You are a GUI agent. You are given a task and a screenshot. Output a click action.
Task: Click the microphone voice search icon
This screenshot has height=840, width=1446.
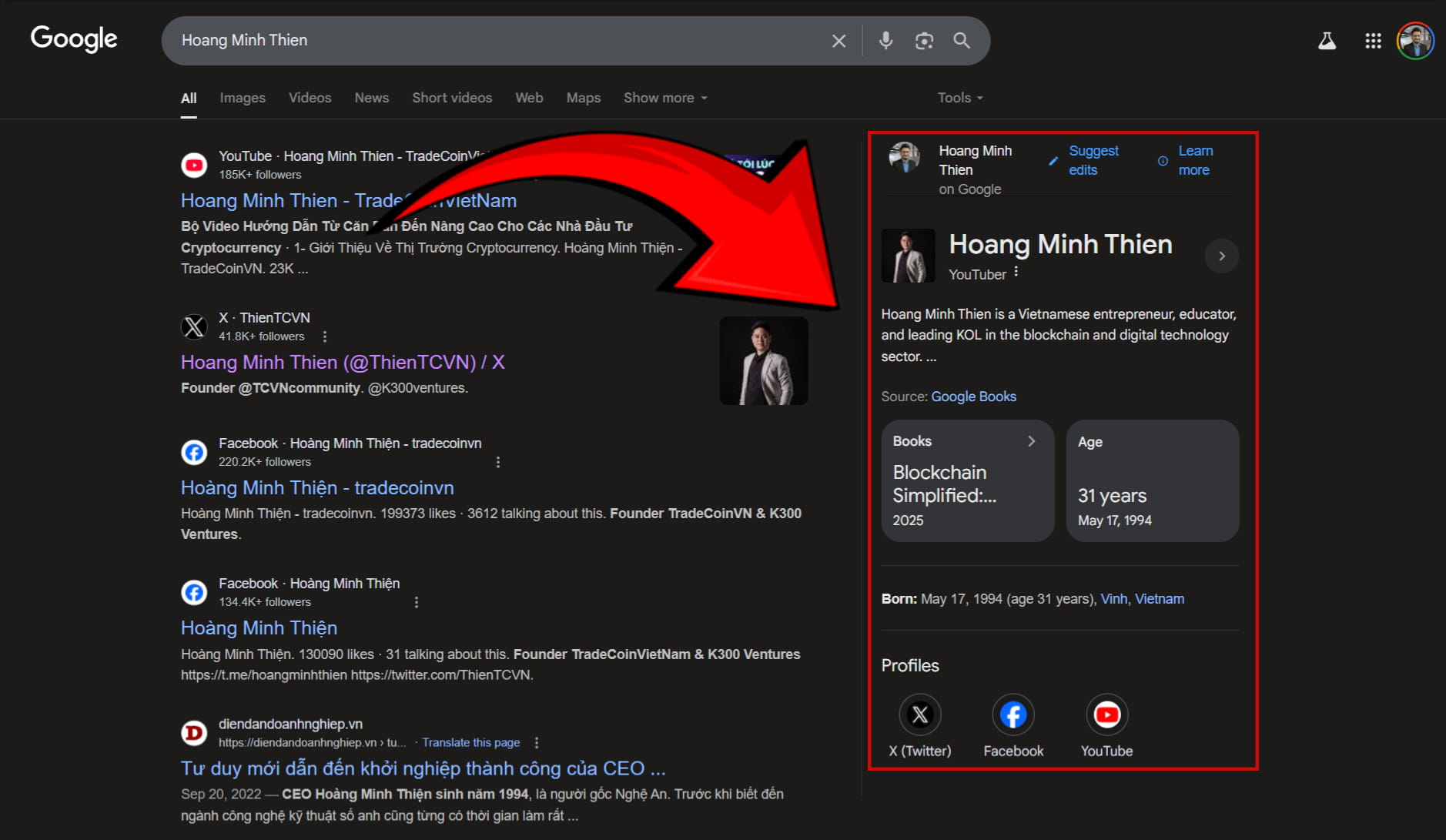click(885, 41)
